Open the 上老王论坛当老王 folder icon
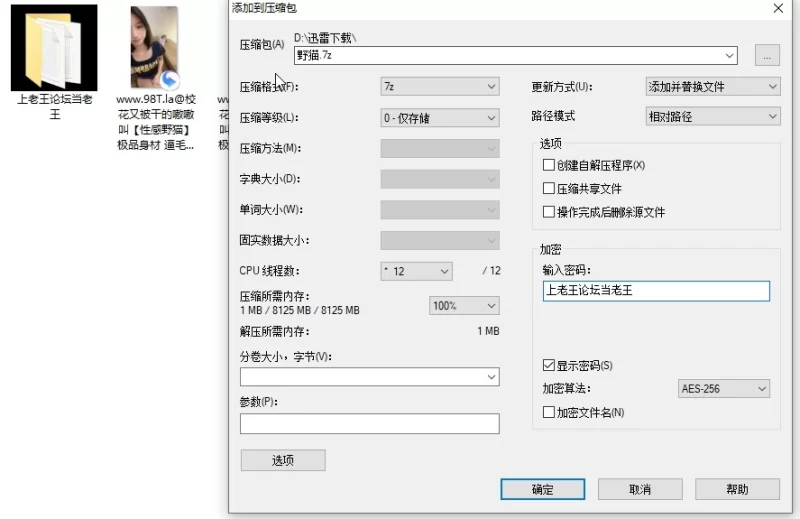The width and height of the screenshot is (800, 519). tap(54, 47)
